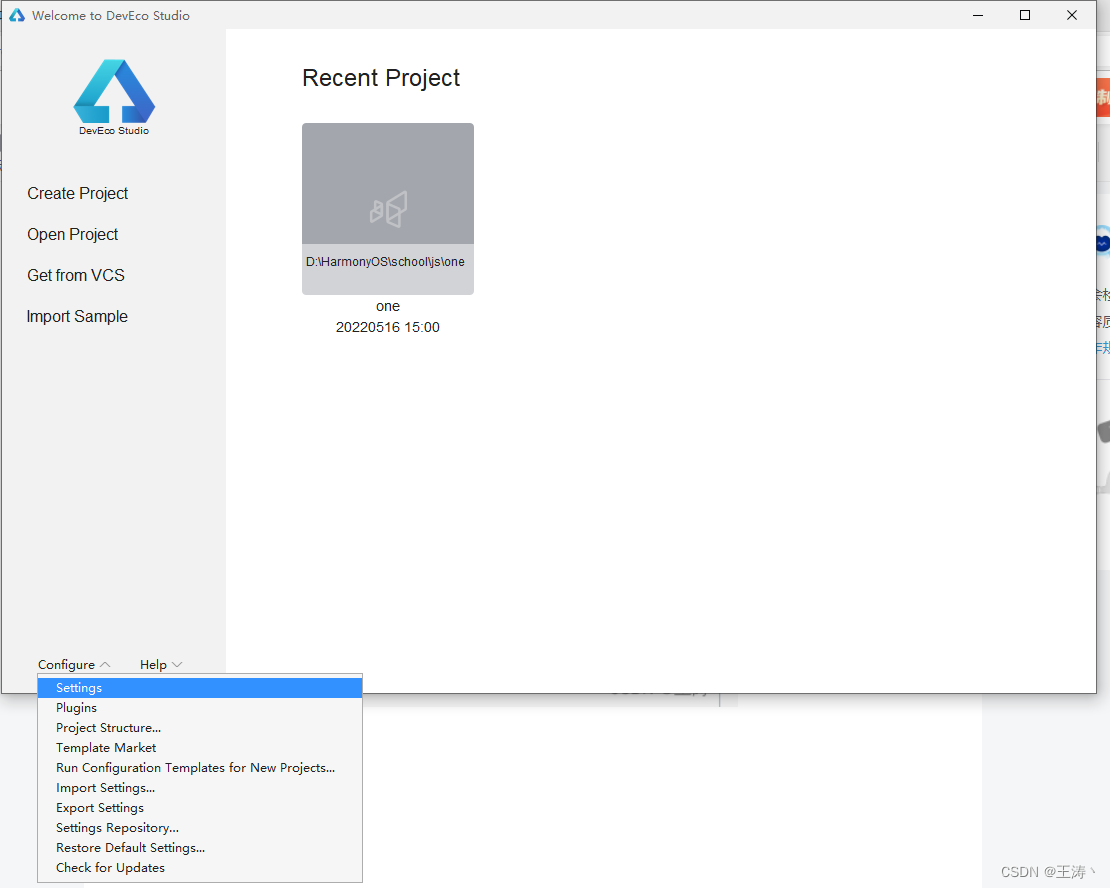Open Plugins from the Configure menu
The image size is (1110, 888).
(200, 707)
